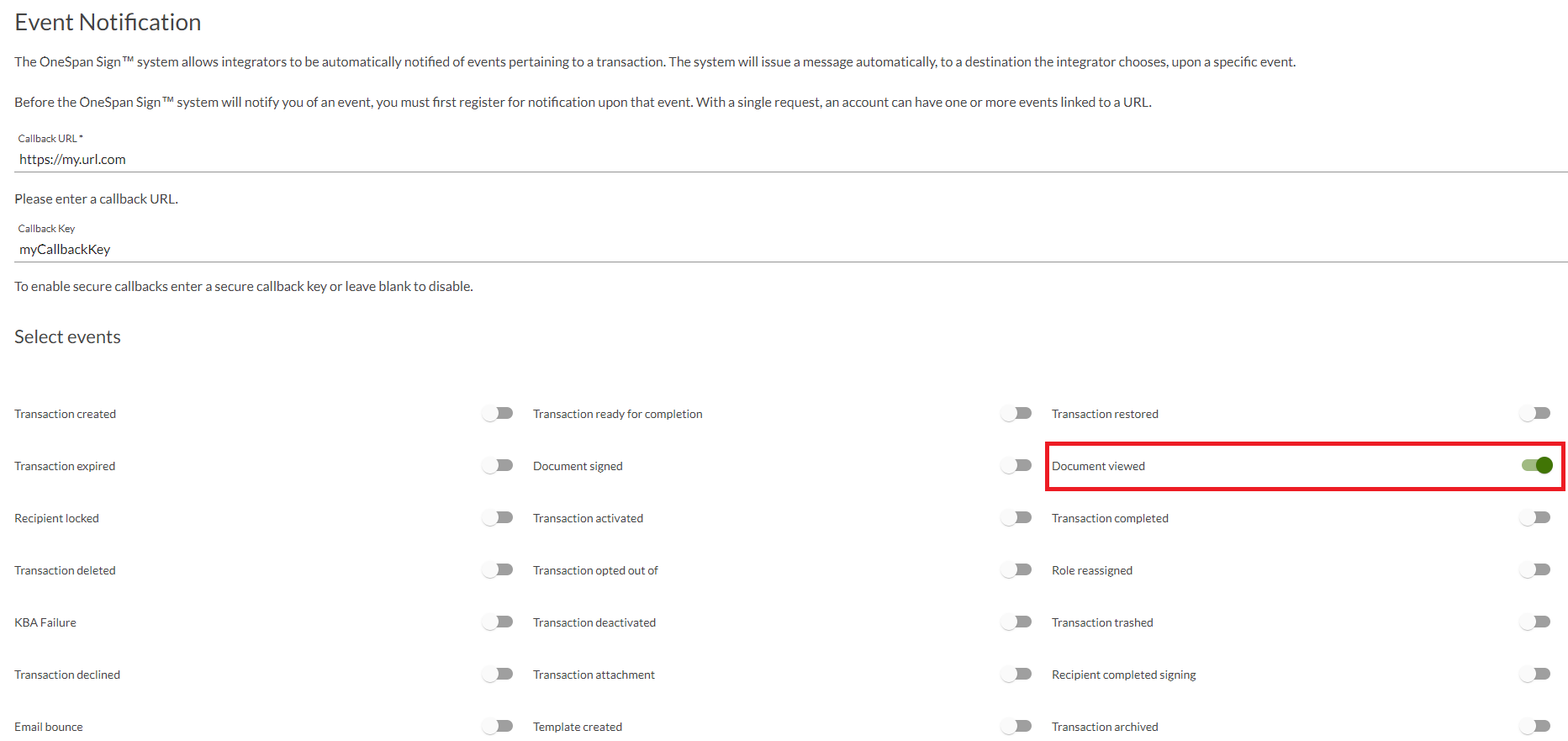Toggle Transaction trashed notification
This screenshot has width=1568, height=741.
(x=1535, y=622)
